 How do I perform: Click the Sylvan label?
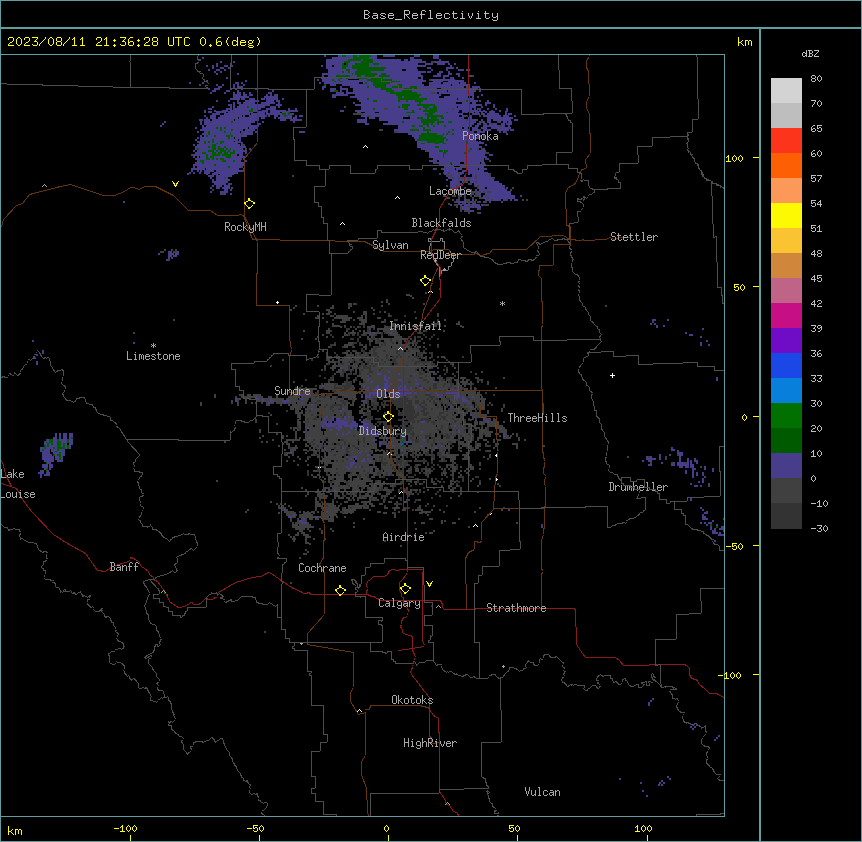[x=390, y=245]
